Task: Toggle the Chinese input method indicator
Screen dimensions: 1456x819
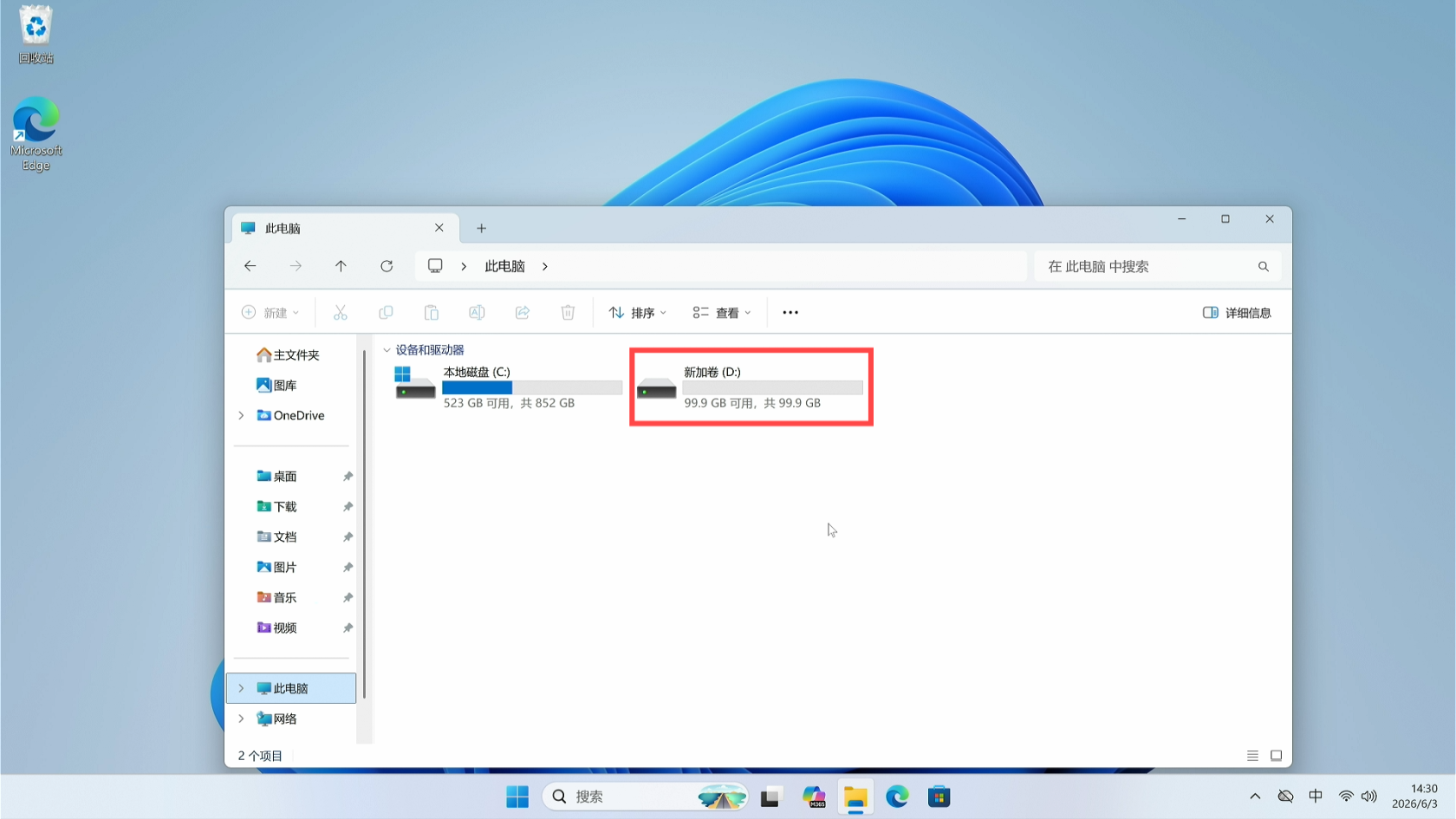Action: (x=1316, y=796)
